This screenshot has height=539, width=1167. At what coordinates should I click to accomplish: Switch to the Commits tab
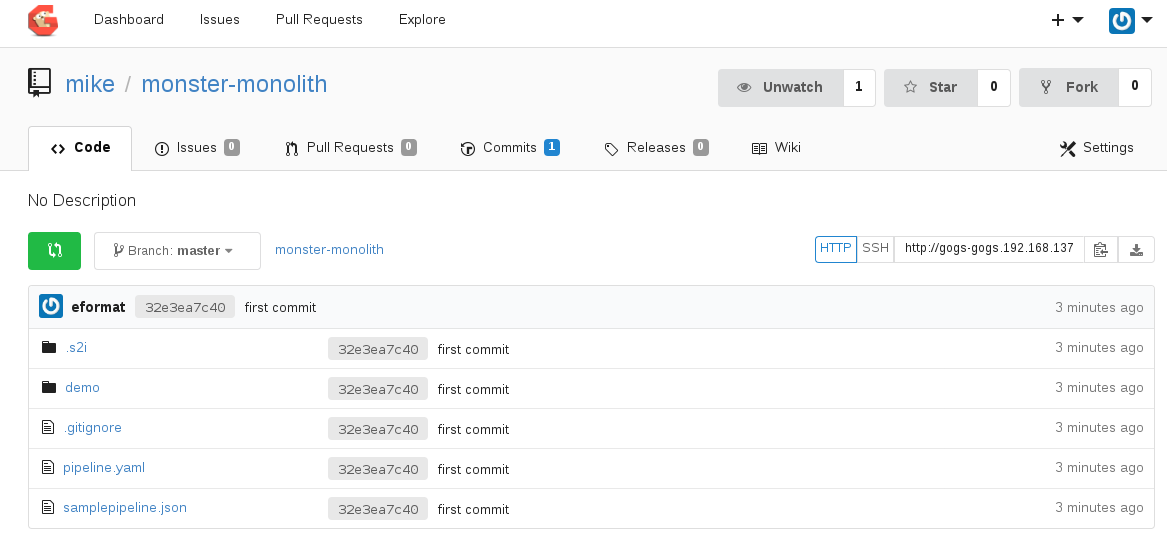(509, 148)
